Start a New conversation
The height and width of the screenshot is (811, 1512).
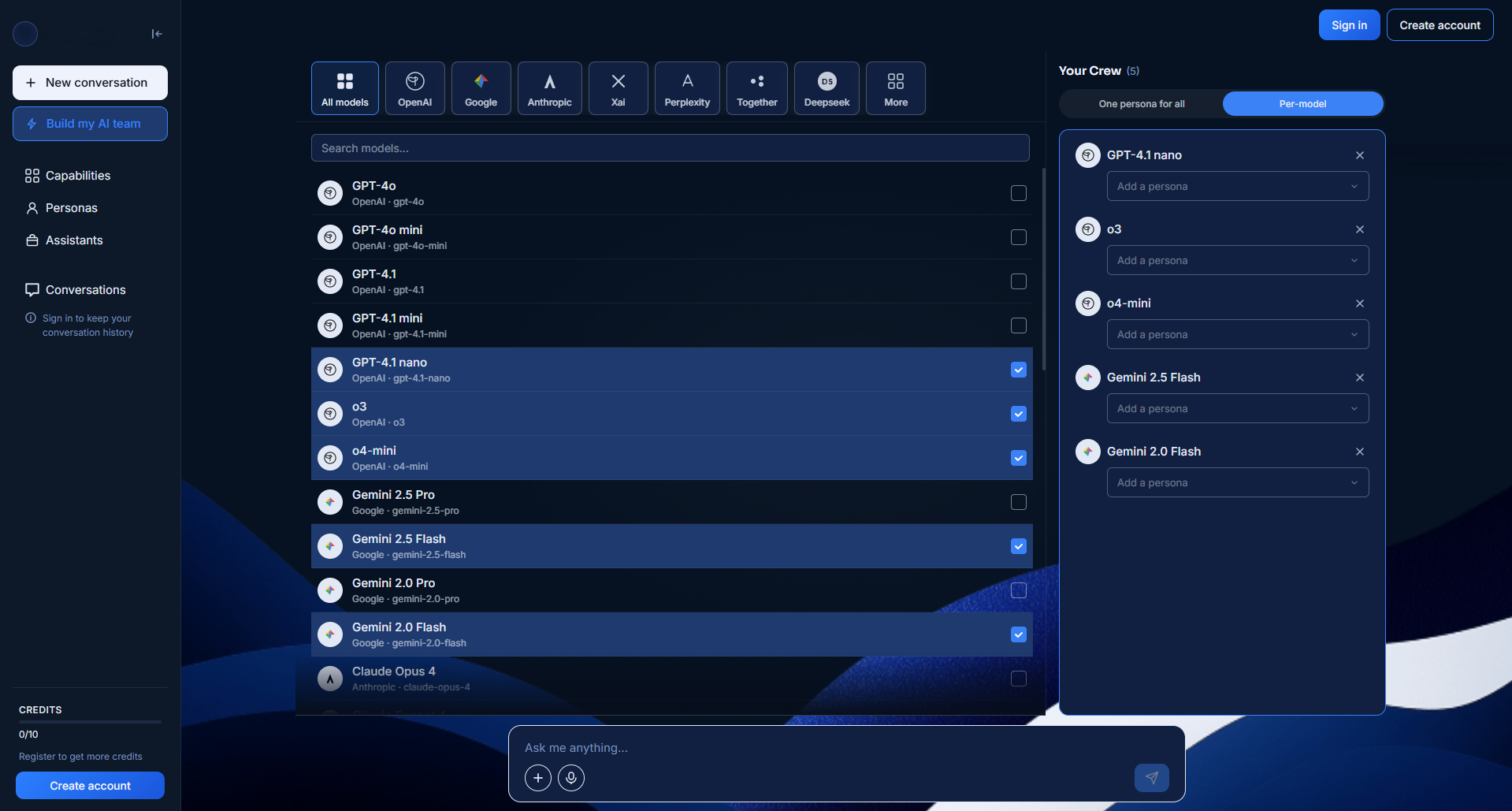90,83
